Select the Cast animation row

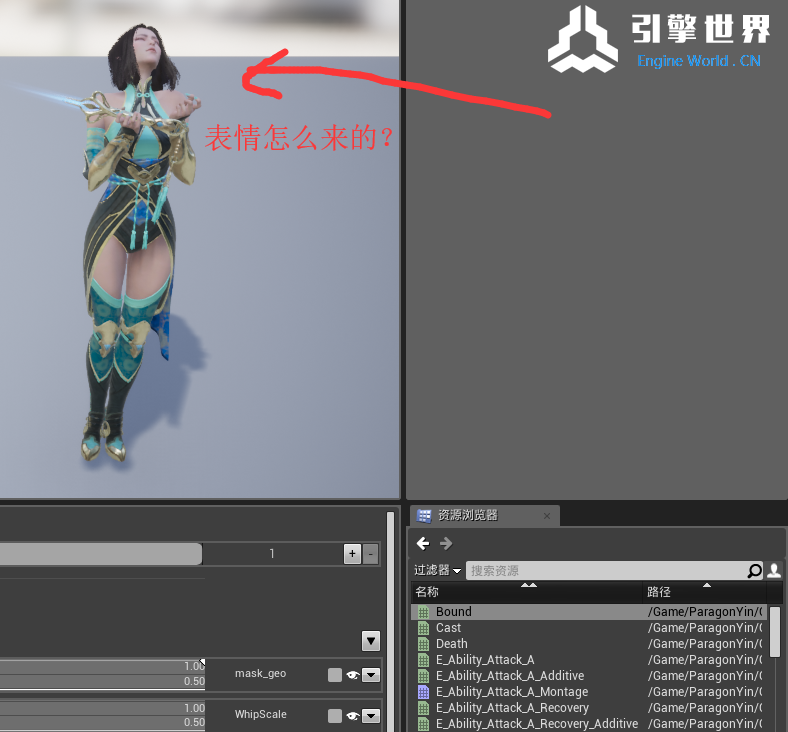tap(588, 628)
